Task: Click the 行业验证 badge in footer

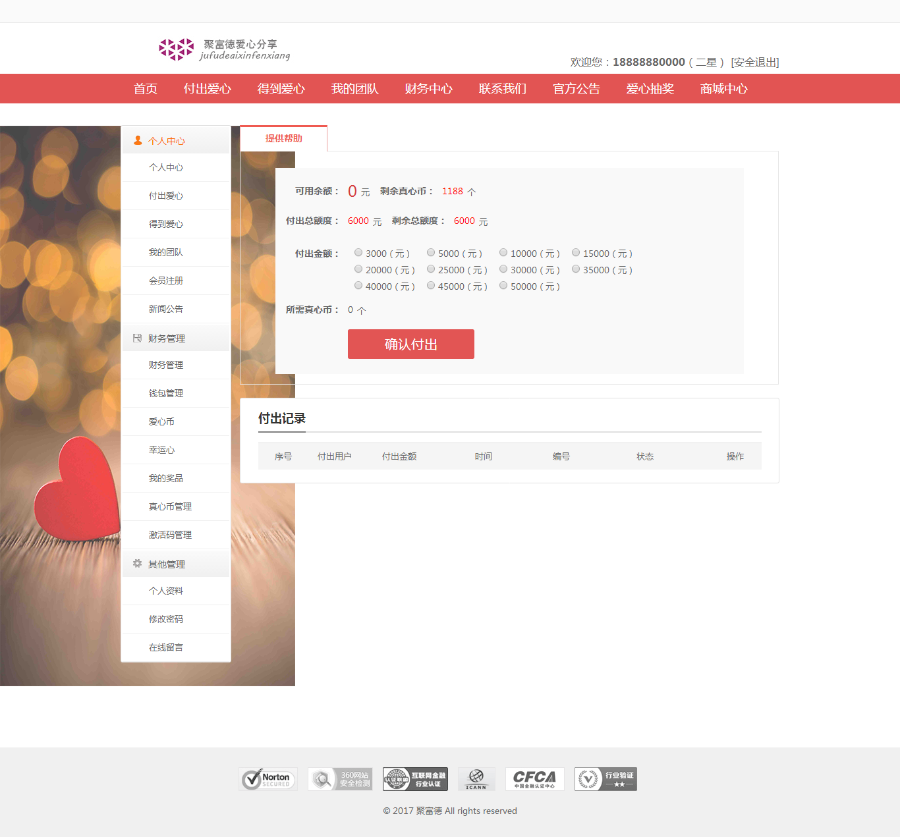Action: point(606,779)
